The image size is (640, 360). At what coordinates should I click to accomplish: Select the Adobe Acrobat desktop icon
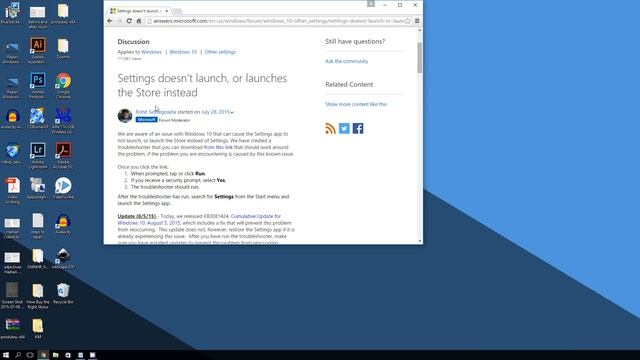[63, 155]
